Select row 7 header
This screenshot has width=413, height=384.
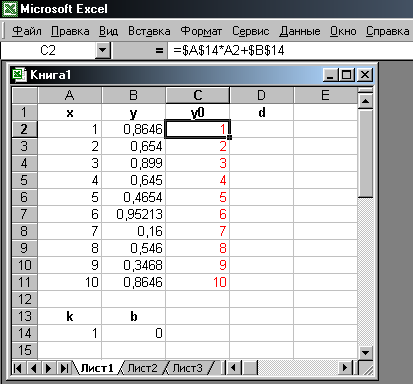(24, 214)
